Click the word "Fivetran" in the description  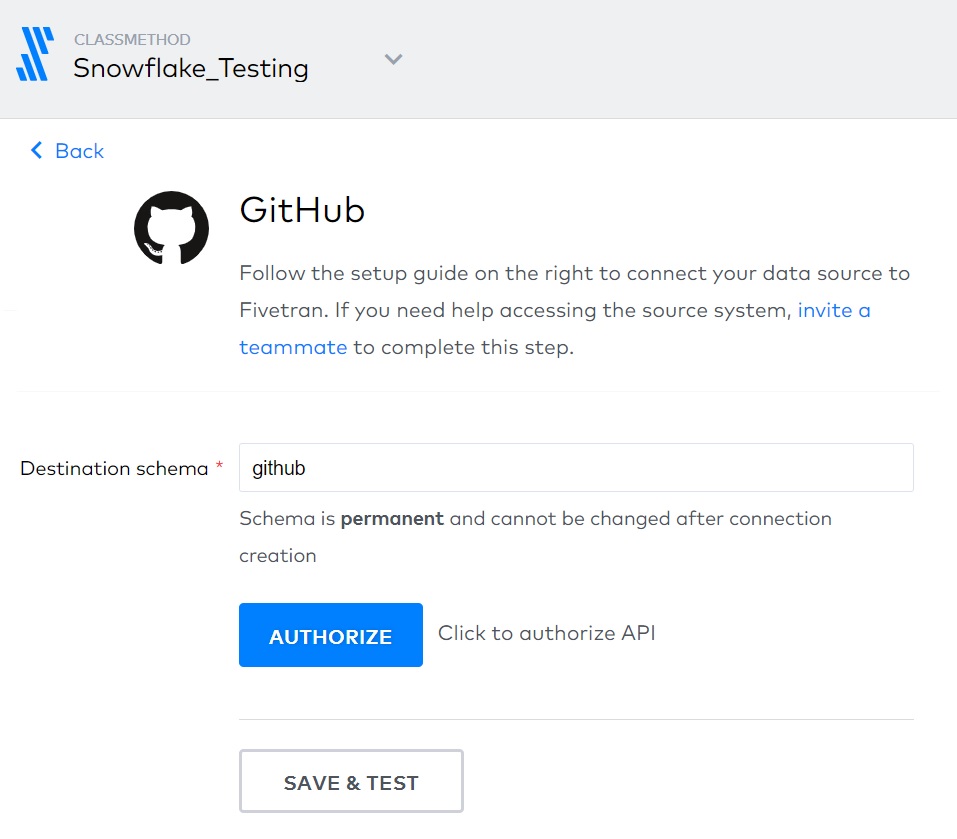pyautogui.click(x=284, y=310)
